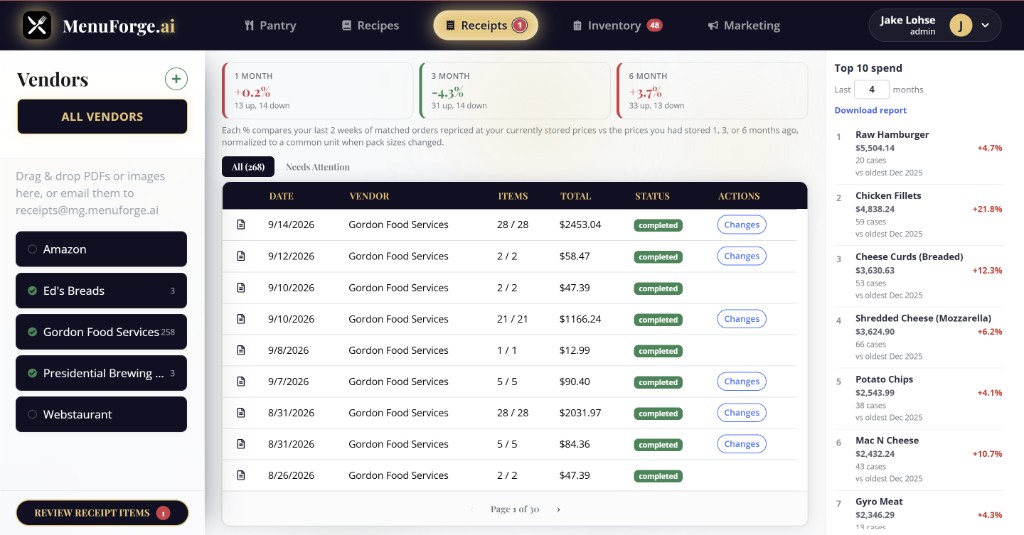Select Shredded Cheese (Mozzarella) spend item

[919, 337]
